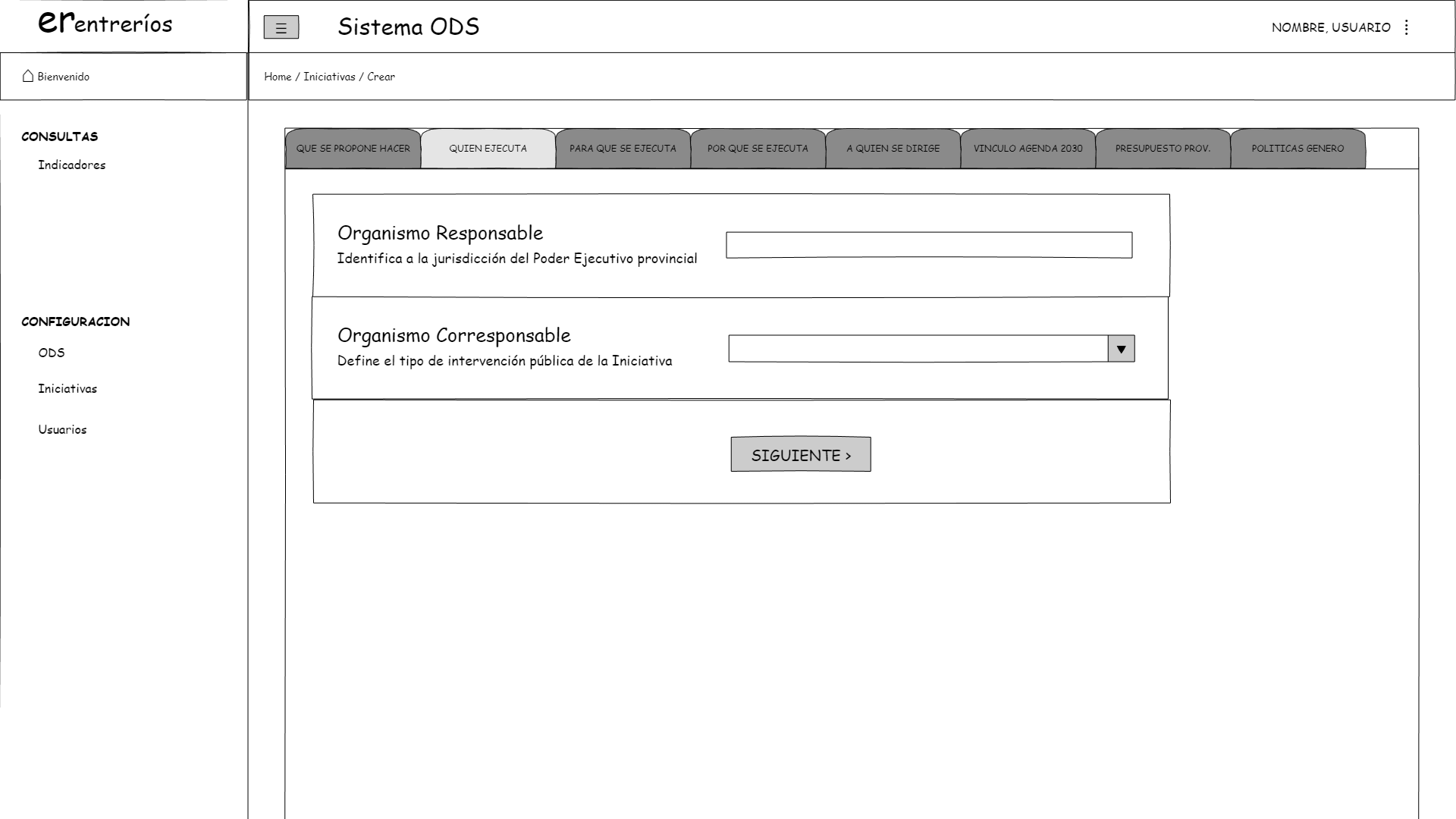Screen dimensions: 1456x819
Task: Select the PRESUPUESTO PROV. tab
Action: [1163, 149]
